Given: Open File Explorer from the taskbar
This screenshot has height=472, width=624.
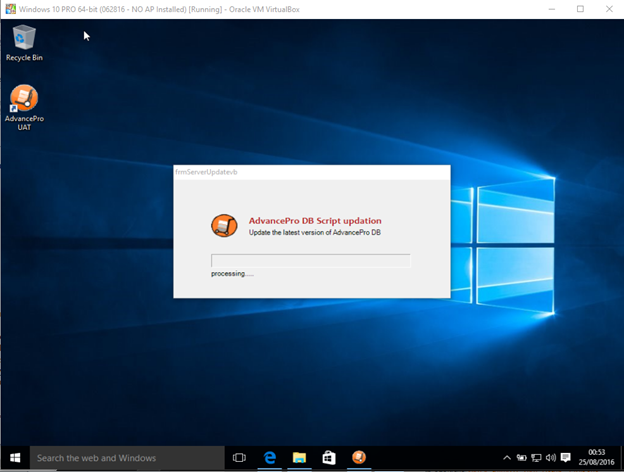Looking at the screenshot, I should point(299,458).
